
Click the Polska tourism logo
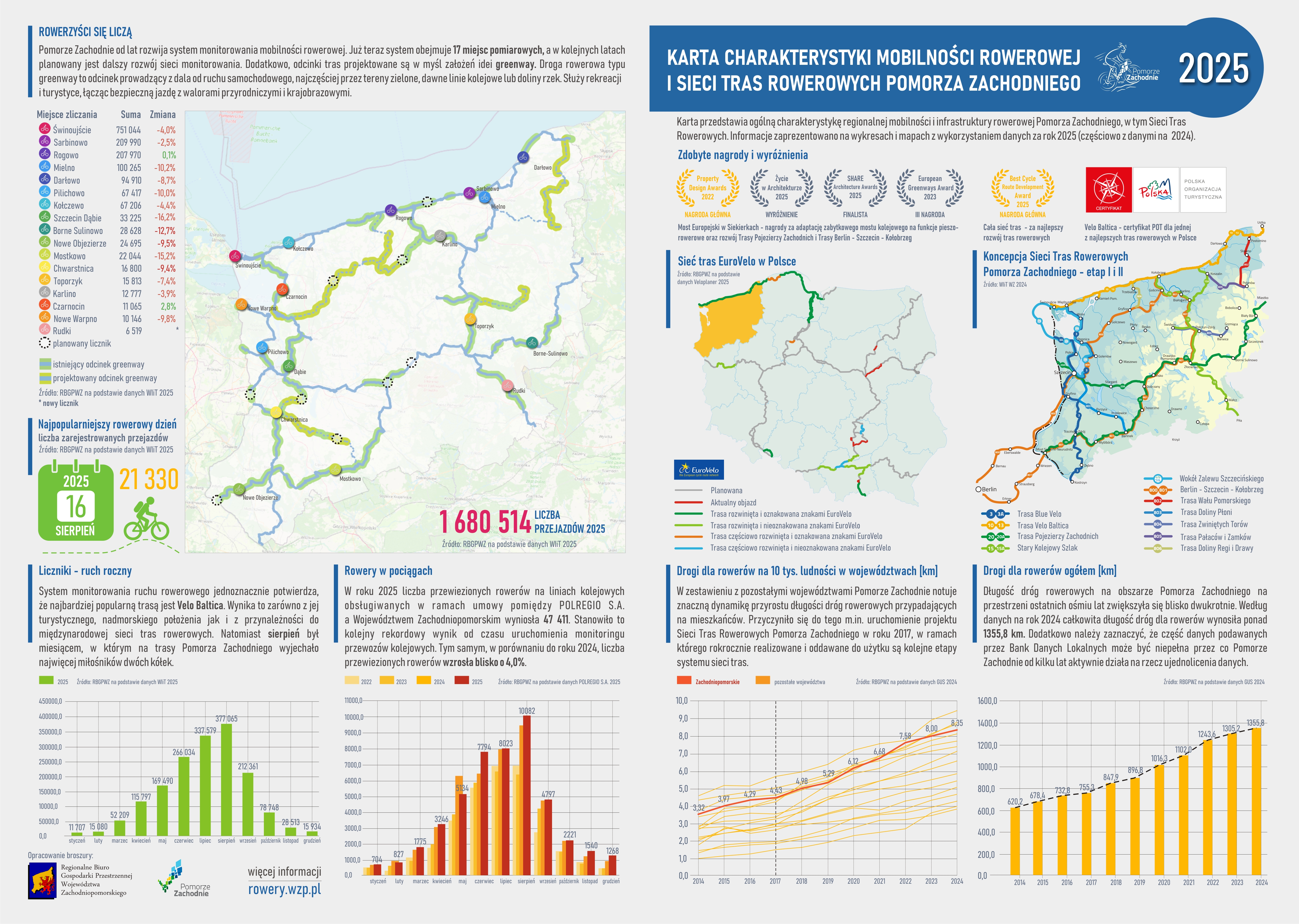pos(1156,190)
